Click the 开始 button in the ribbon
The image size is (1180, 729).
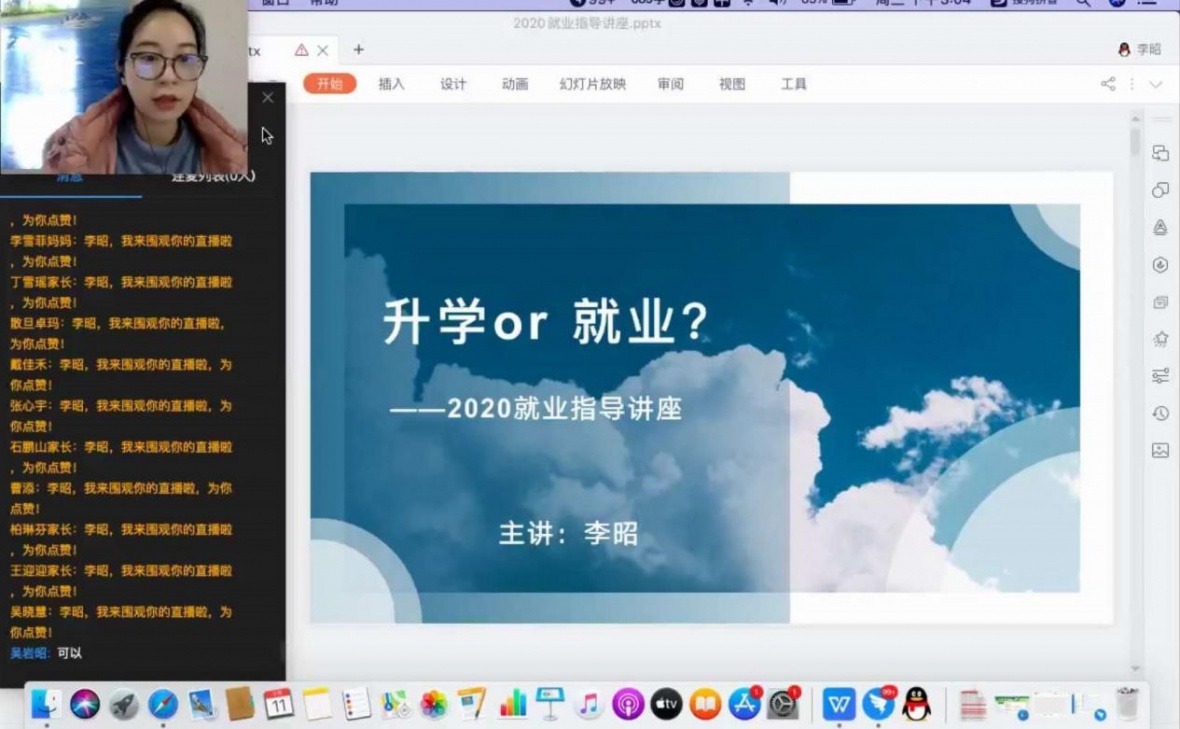[x=330, y=84]
